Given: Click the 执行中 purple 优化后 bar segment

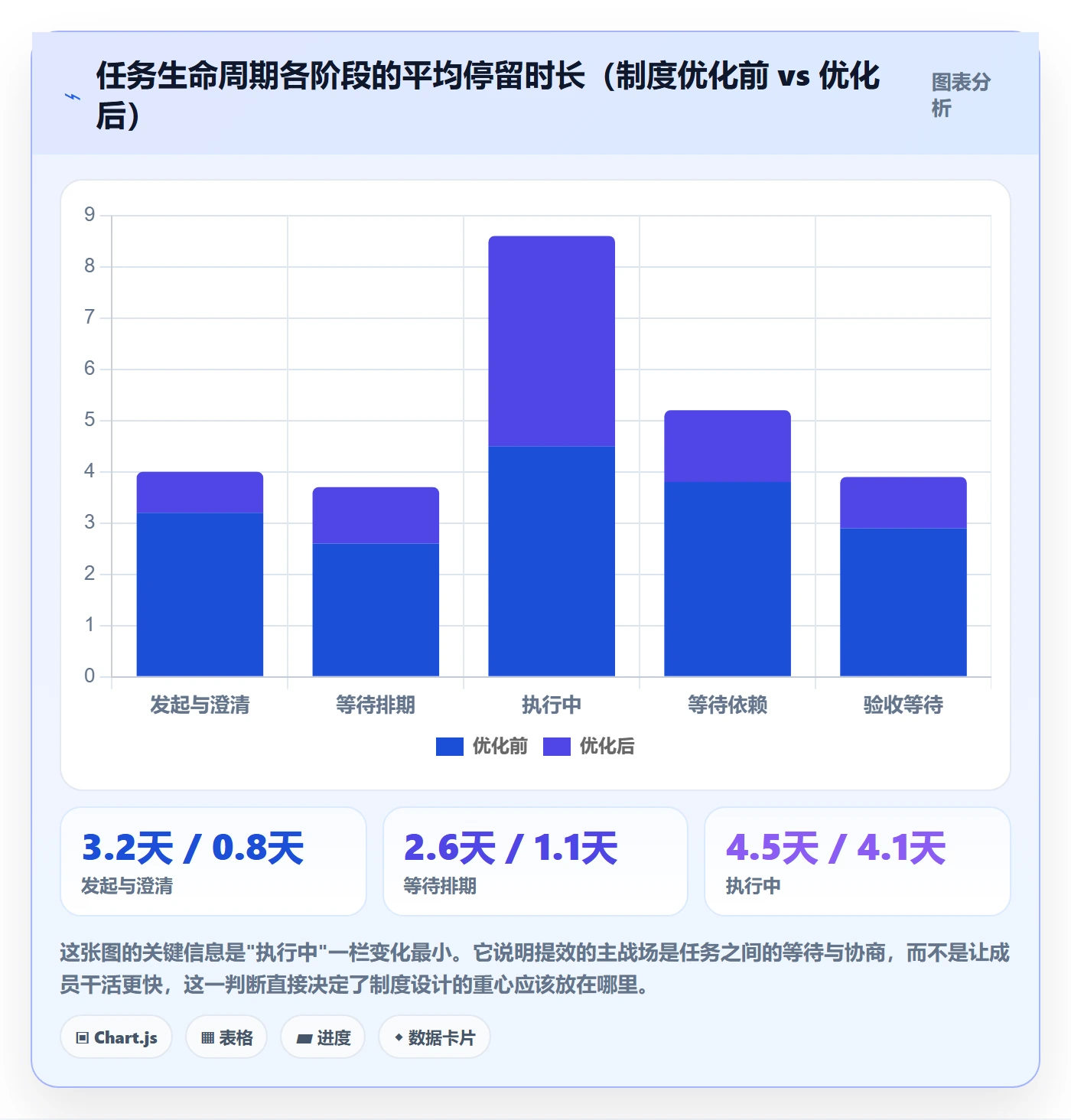Looking at the screenshot, I should pos(552,341).
